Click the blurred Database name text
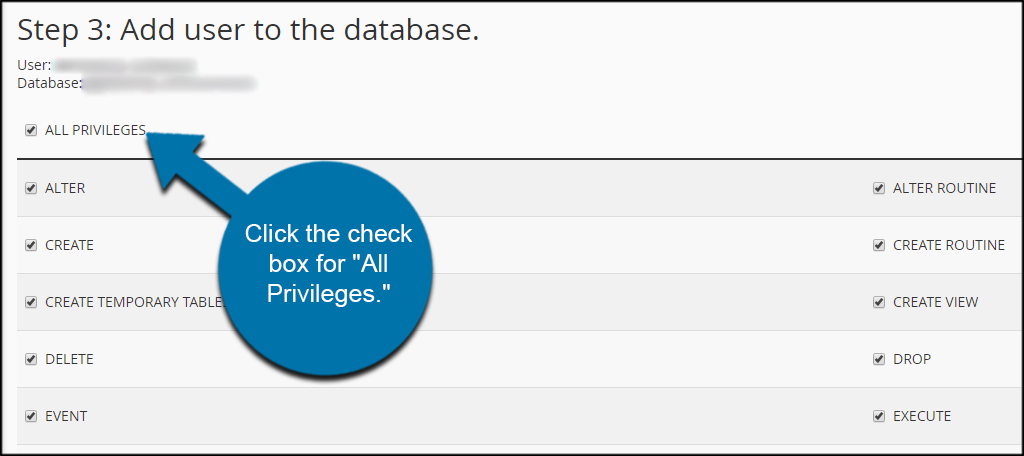Image resolution: width=1024 pixels, height=456 pixels. [x=169, y=84]
